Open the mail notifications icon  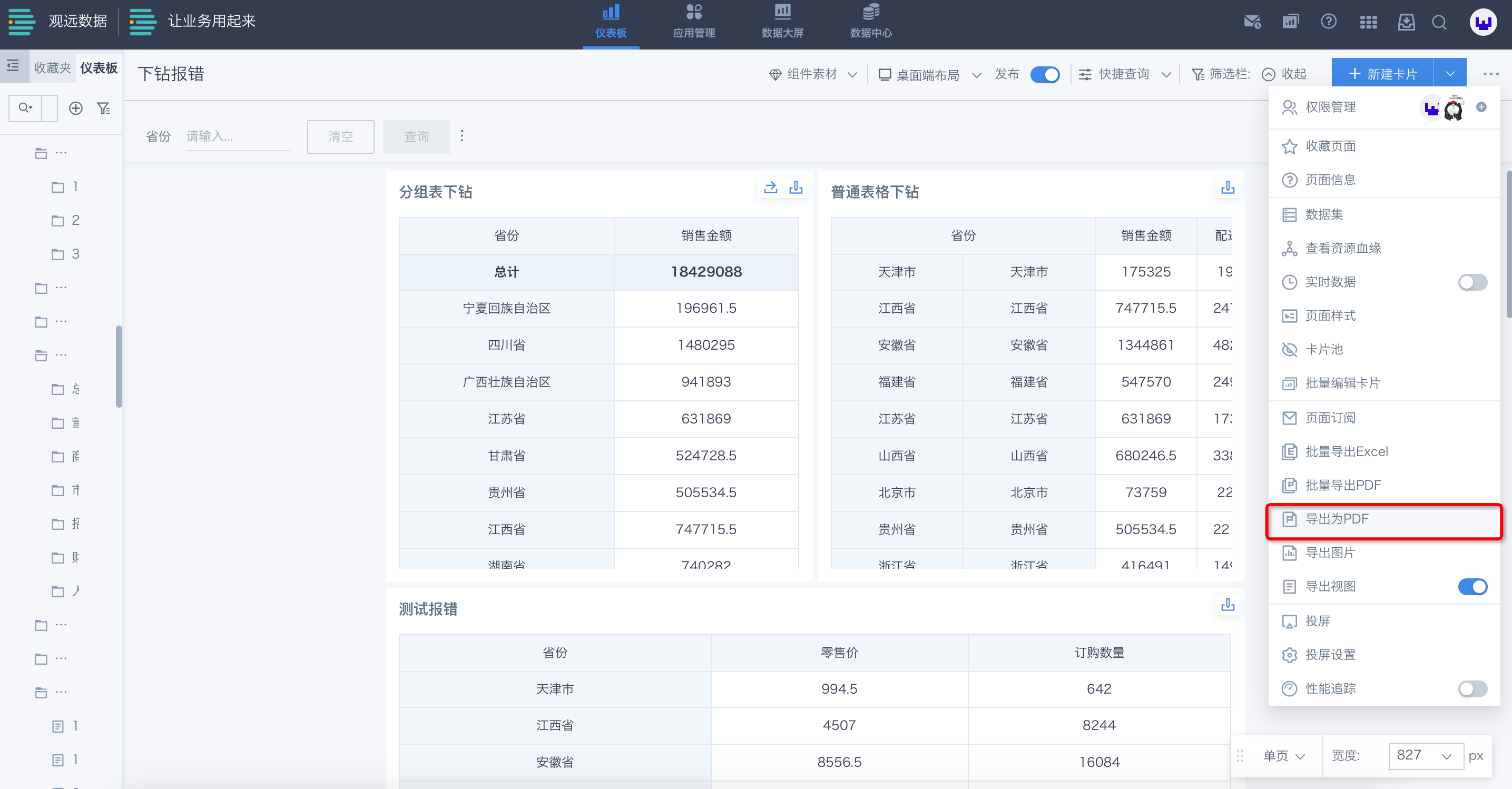pyautogui.click(x=1252, y=22)
